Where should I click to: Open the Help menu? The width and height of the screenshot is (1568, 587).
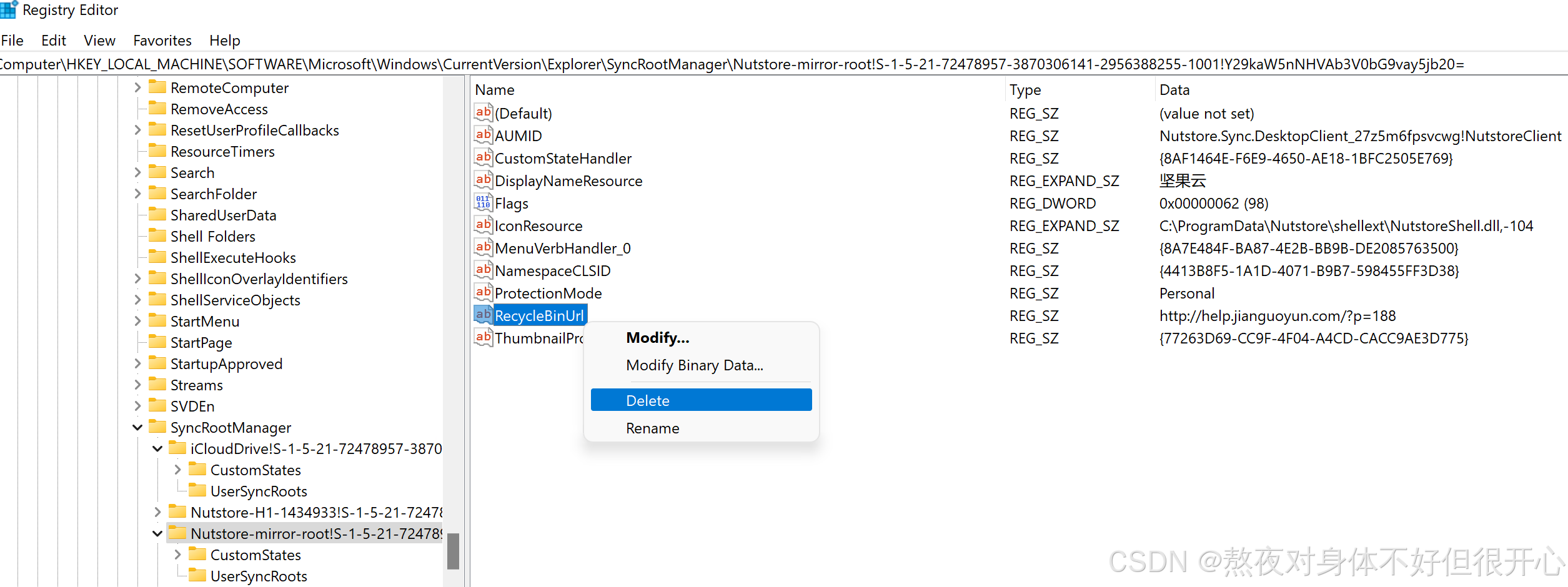tap(225, 41)
